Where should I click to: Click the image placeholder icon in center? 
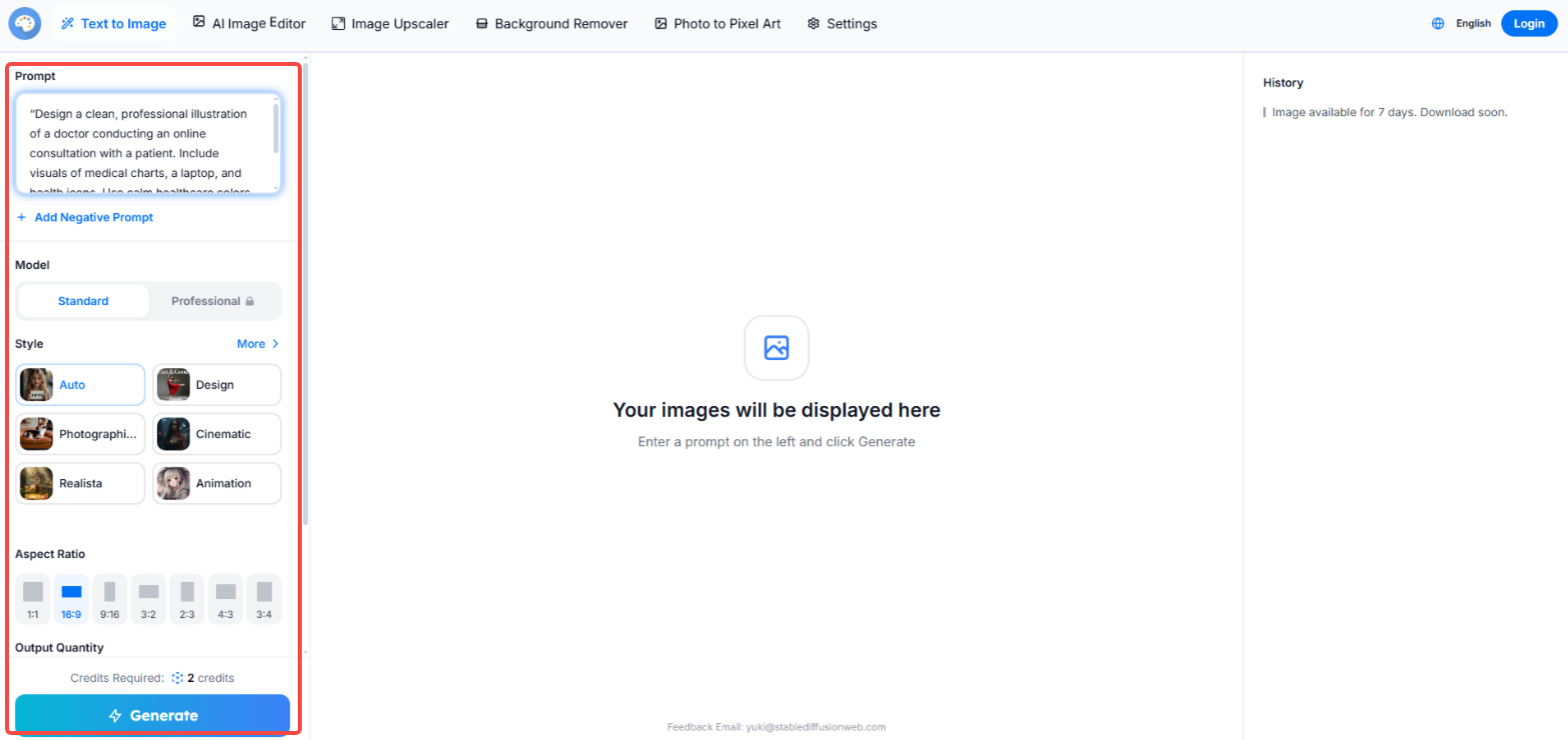click(x=777, y=348)
